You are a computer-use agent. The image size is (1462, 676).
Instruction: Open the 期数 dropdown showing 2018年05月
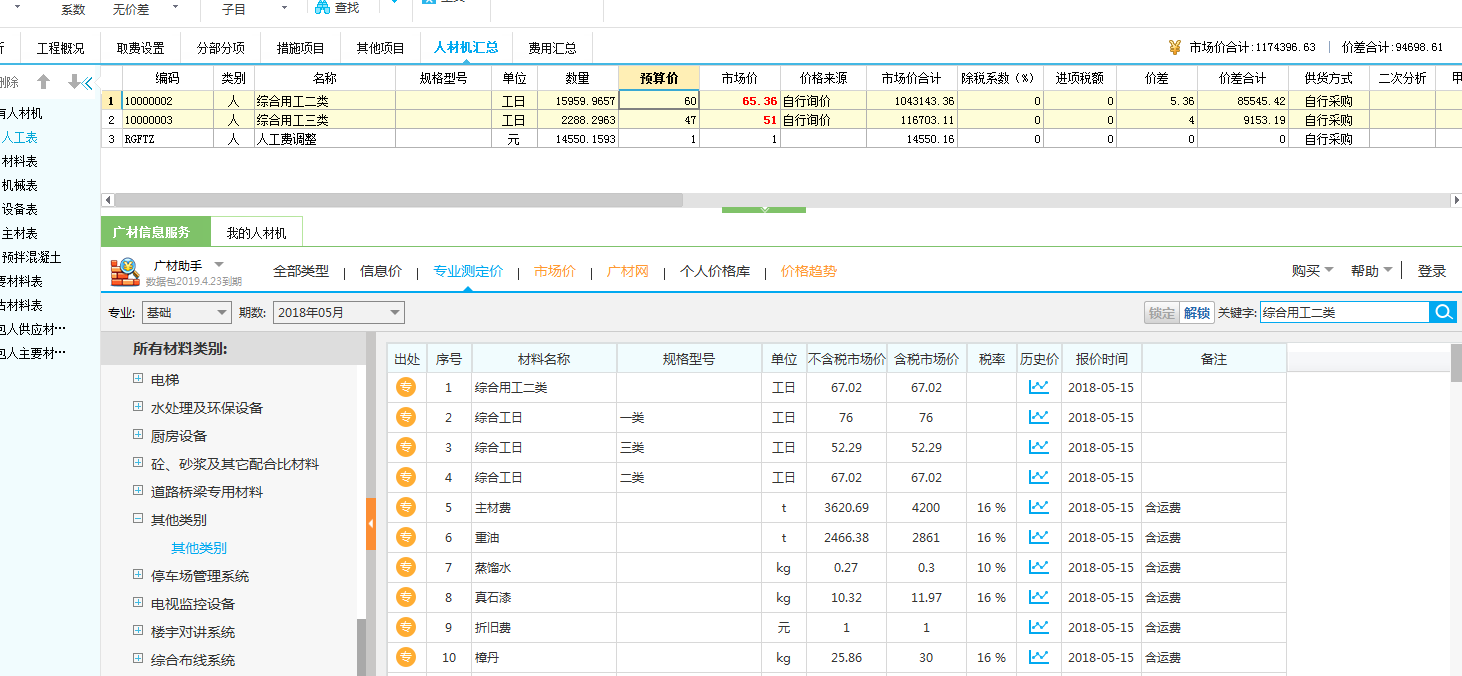point(338,312)
